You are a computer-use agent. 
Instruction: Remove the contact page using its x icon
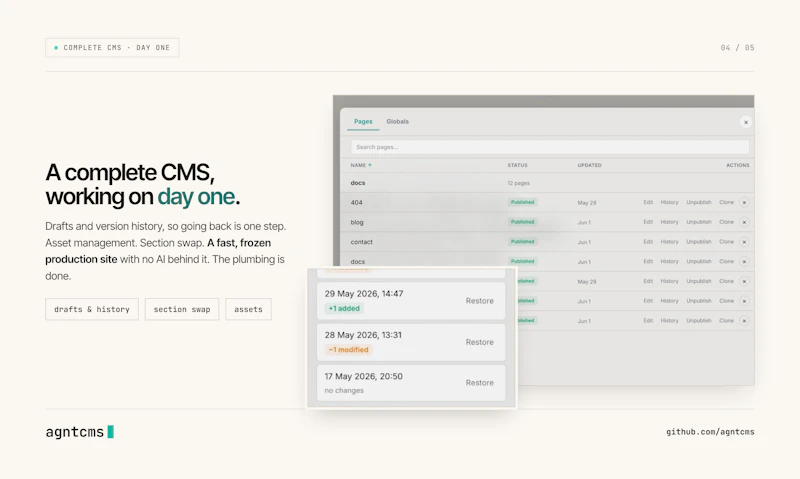coord(744,242)
